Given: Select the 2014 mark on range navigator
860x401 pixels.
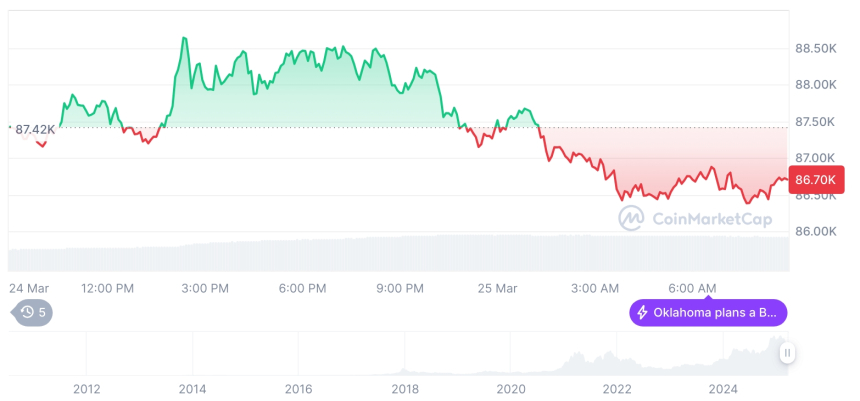Looking at the screenshot, I should pos(192,389).
